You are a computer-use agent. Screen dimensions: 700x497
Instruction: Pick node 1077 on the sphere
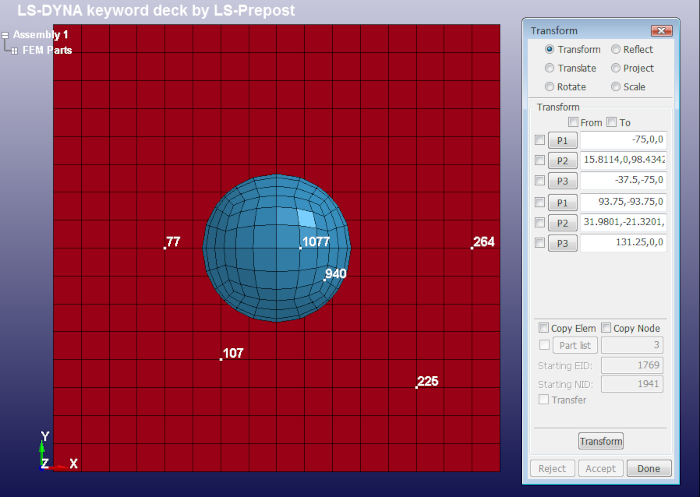tap(300, 246)
